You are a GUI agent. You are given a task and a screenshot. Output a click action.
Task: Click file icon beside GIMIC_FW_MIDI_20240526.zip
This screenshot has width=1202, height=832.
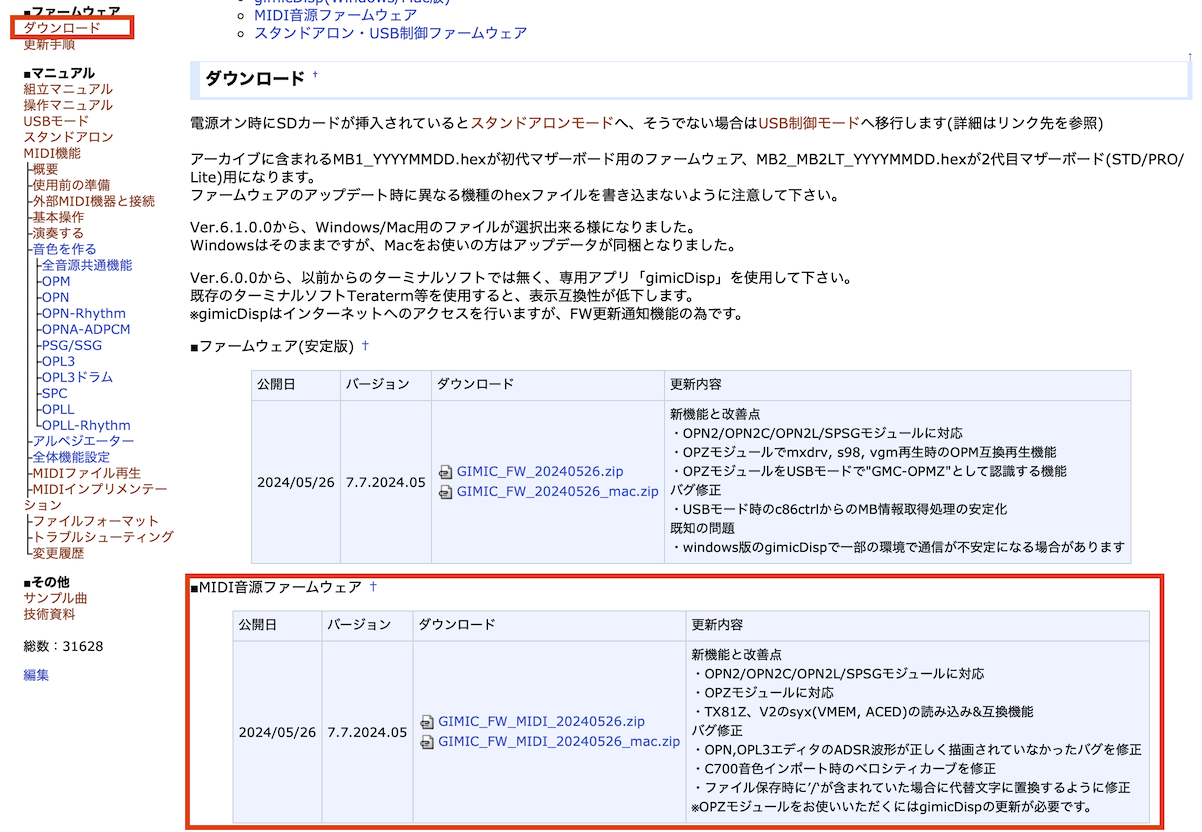(x=428, y=722)
